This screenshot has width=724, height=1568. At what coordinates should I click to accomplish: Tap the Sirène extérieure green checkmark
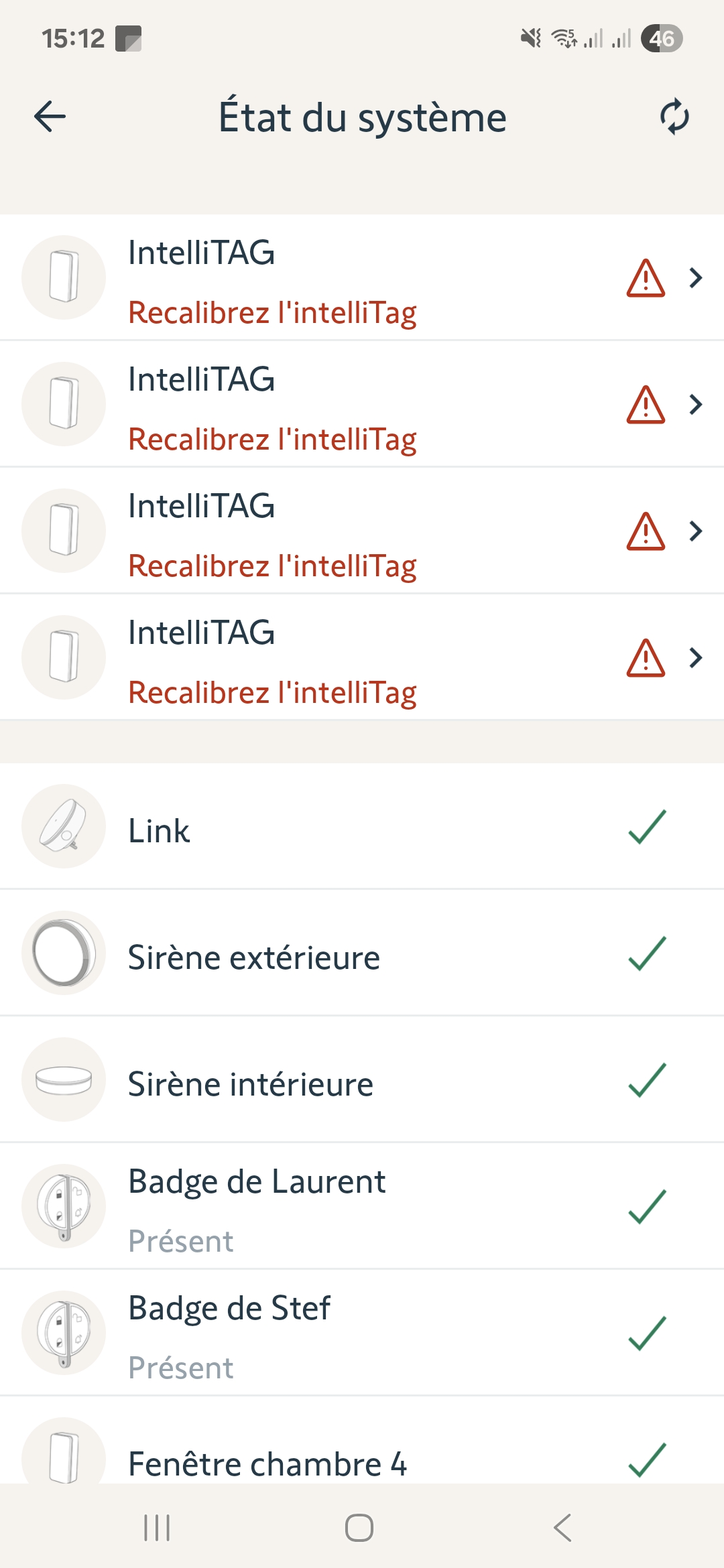[647, 954]
